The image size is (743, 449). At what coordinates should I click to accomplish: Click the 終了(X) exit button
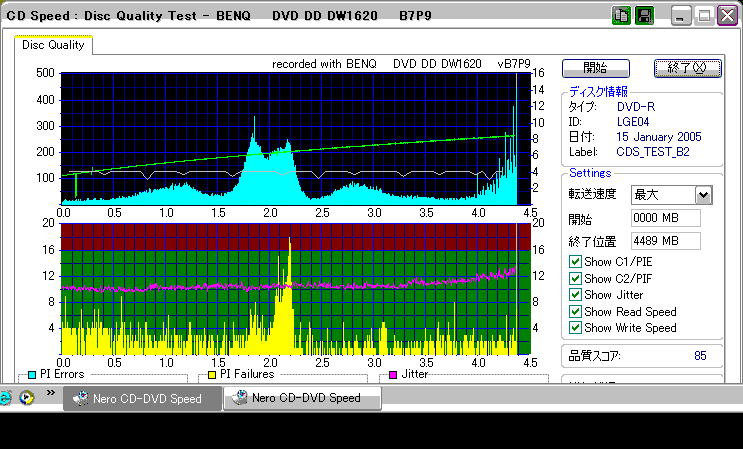[688, 68]
